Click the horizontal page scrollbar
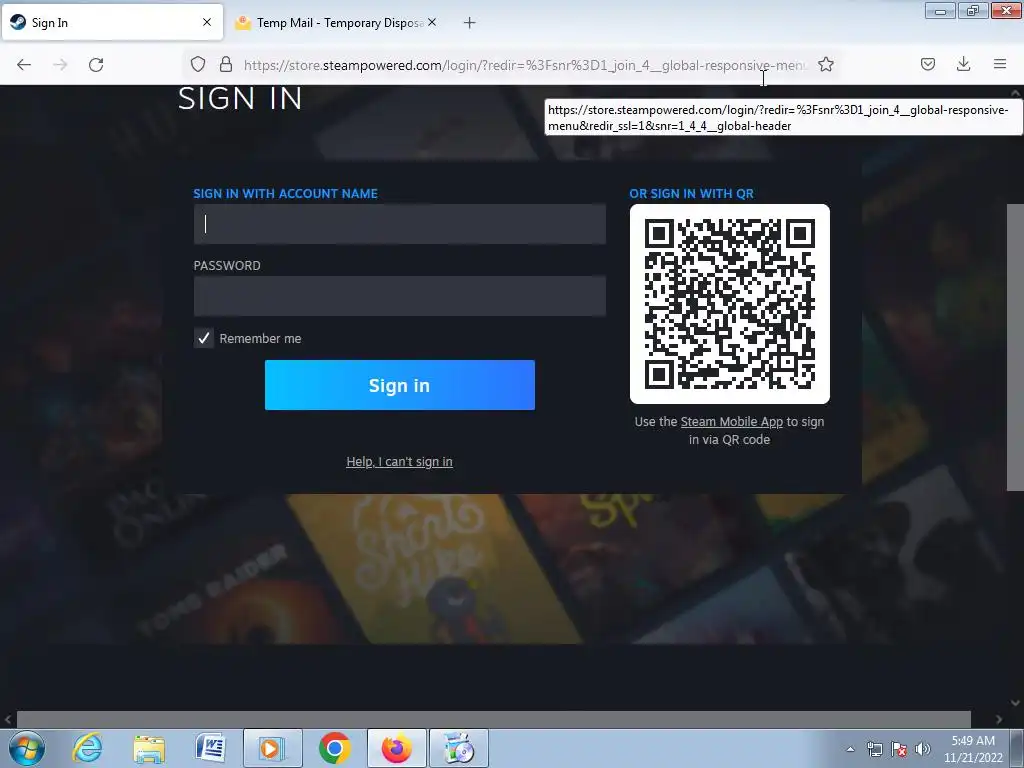 [494, 719]
